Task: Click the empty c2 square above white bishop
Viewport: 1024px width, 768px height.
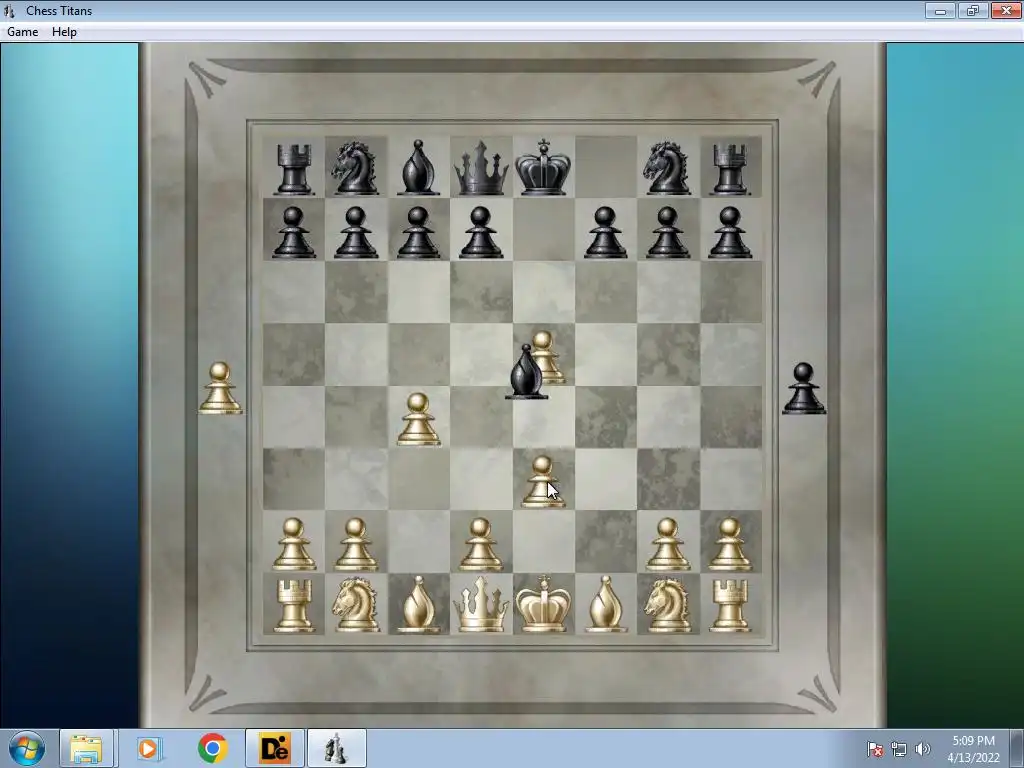Action: [419, 541]
